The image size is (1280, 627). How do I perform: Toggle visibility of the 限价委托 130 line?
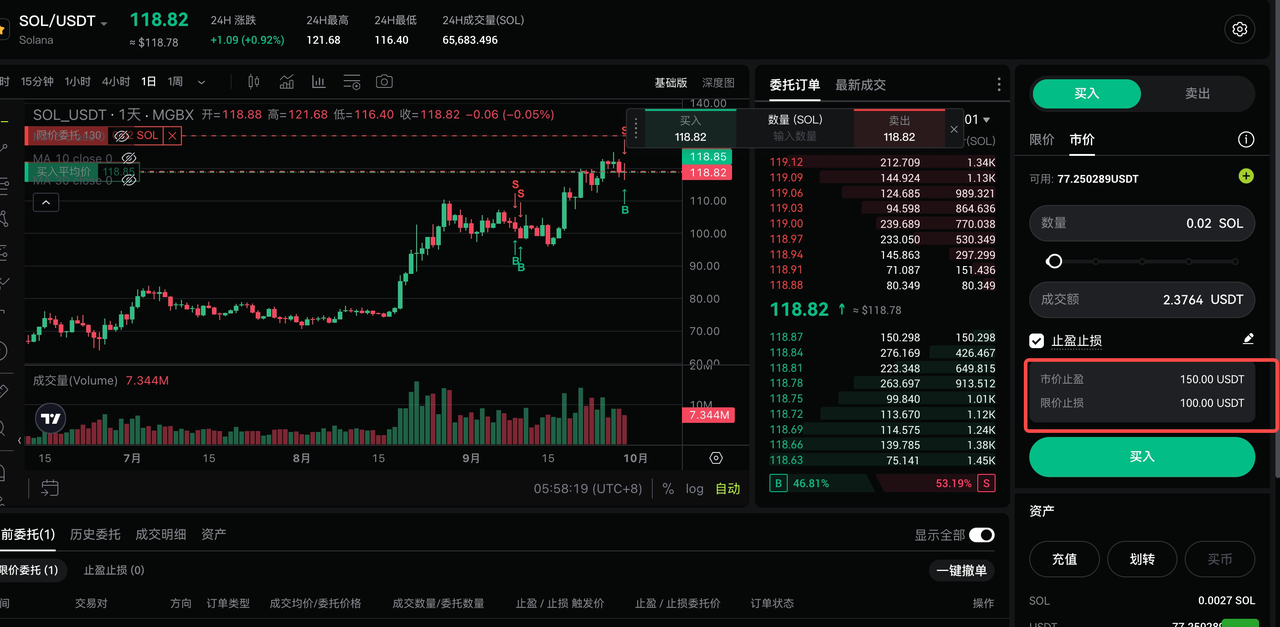[122, 135]
